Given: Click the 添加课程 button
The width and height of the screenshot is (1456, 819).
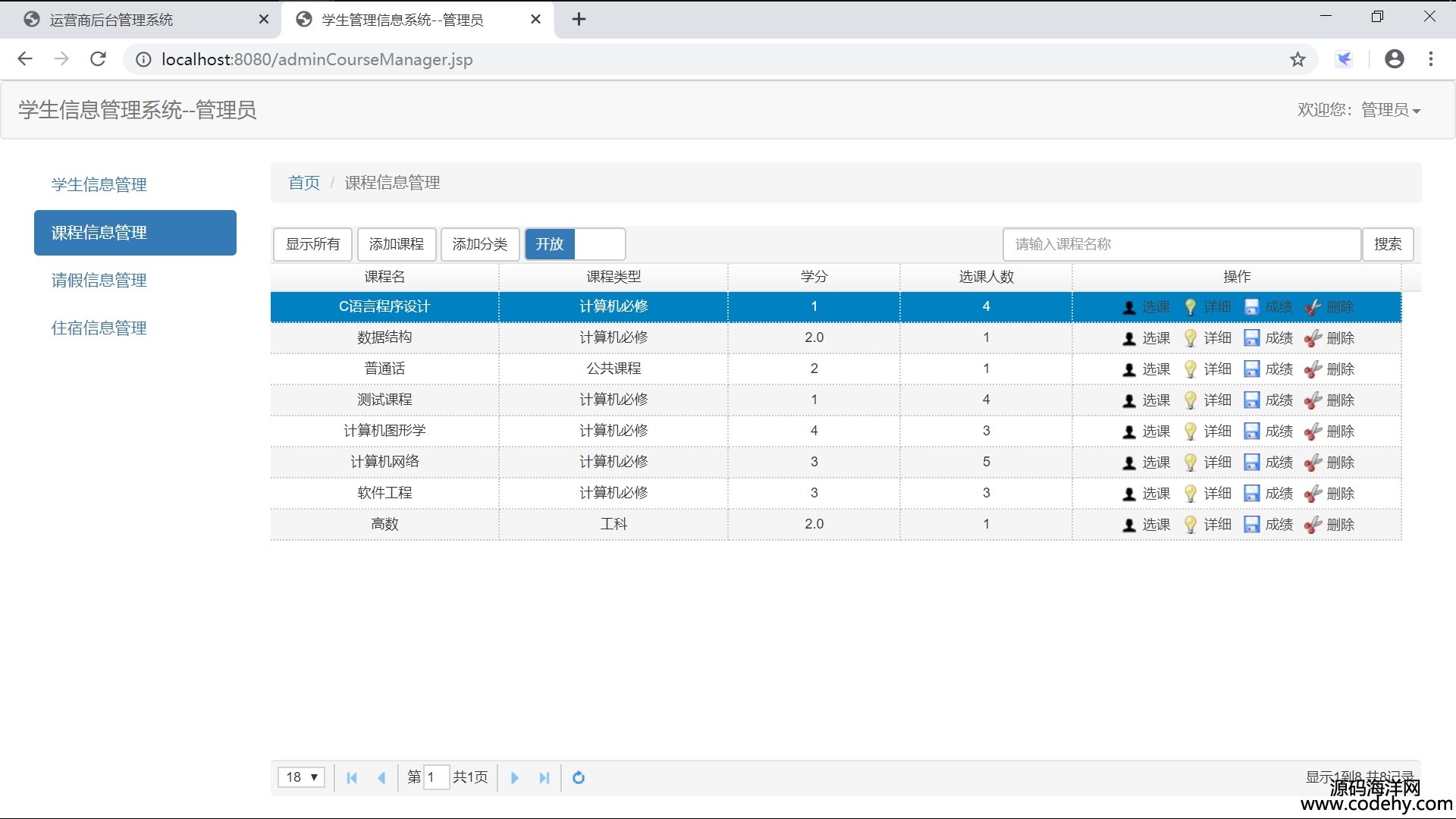Looking at the screenshot, I should tap(397, 244).
